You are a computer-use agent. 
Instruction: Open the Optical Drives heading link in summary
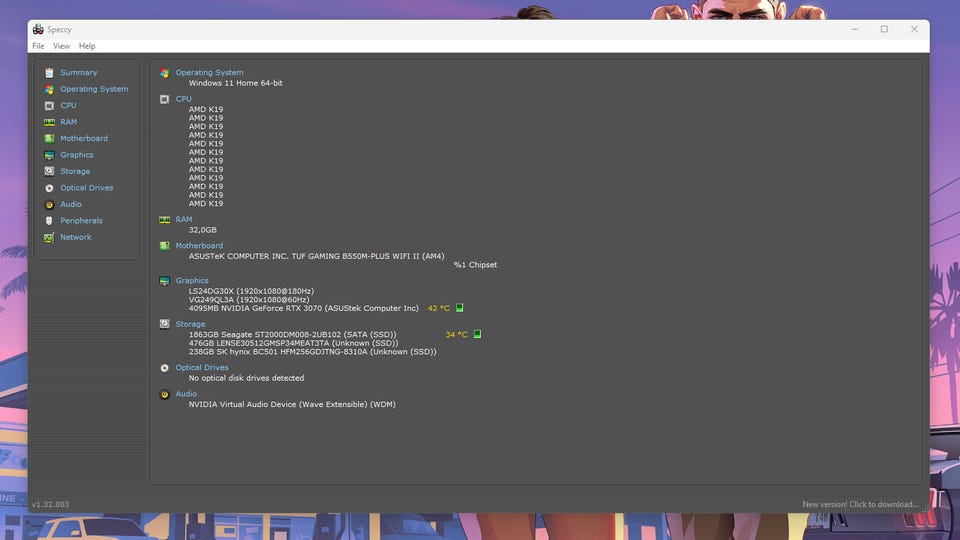[x=201, y=367]
